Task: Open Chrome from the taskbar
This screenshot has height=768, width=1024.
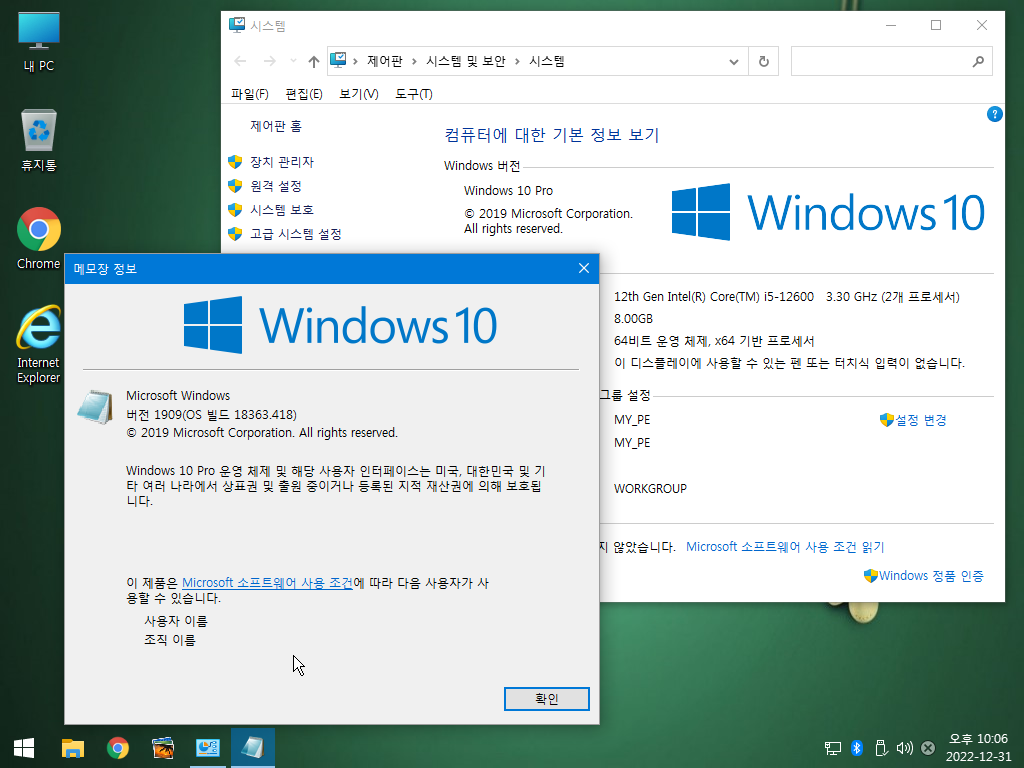Action: (118, 748)
